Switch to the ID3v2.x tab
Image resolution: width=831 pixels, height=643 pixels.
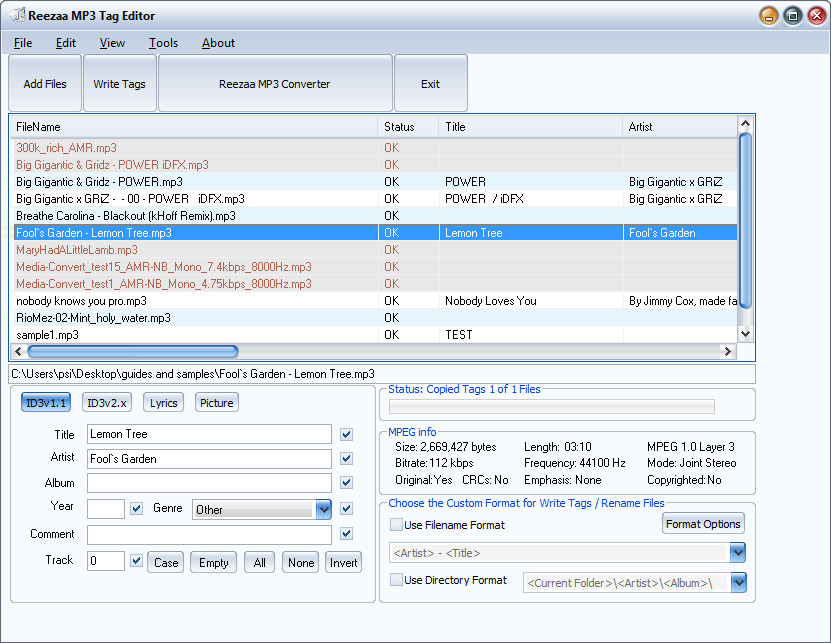coord(107,403)
